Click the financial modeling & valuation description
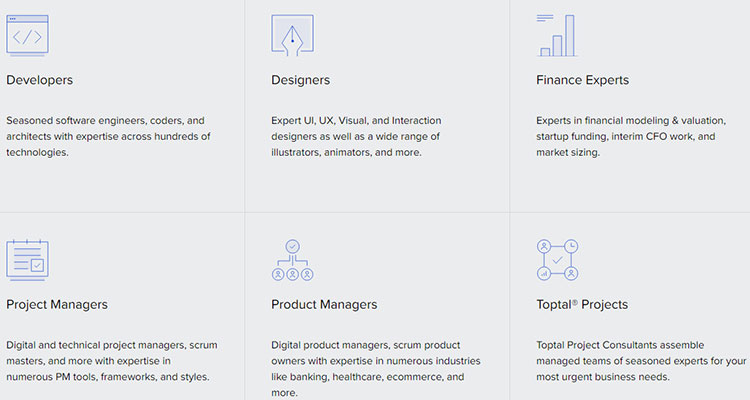 click(x=626, y=136)
